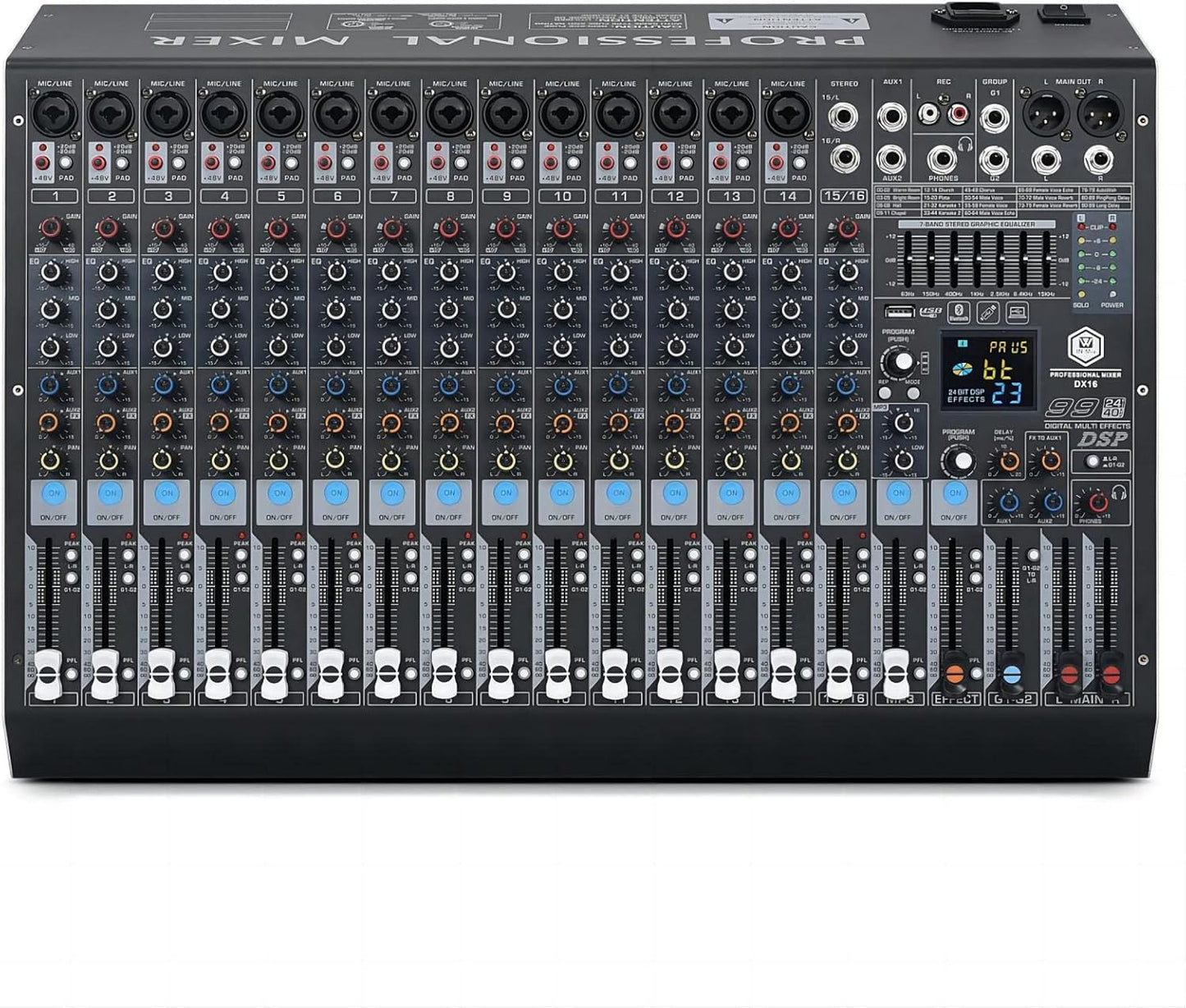Click the DSP logo under DIGITAL MULTI EFFECTS

click(x=1102, y=438)
